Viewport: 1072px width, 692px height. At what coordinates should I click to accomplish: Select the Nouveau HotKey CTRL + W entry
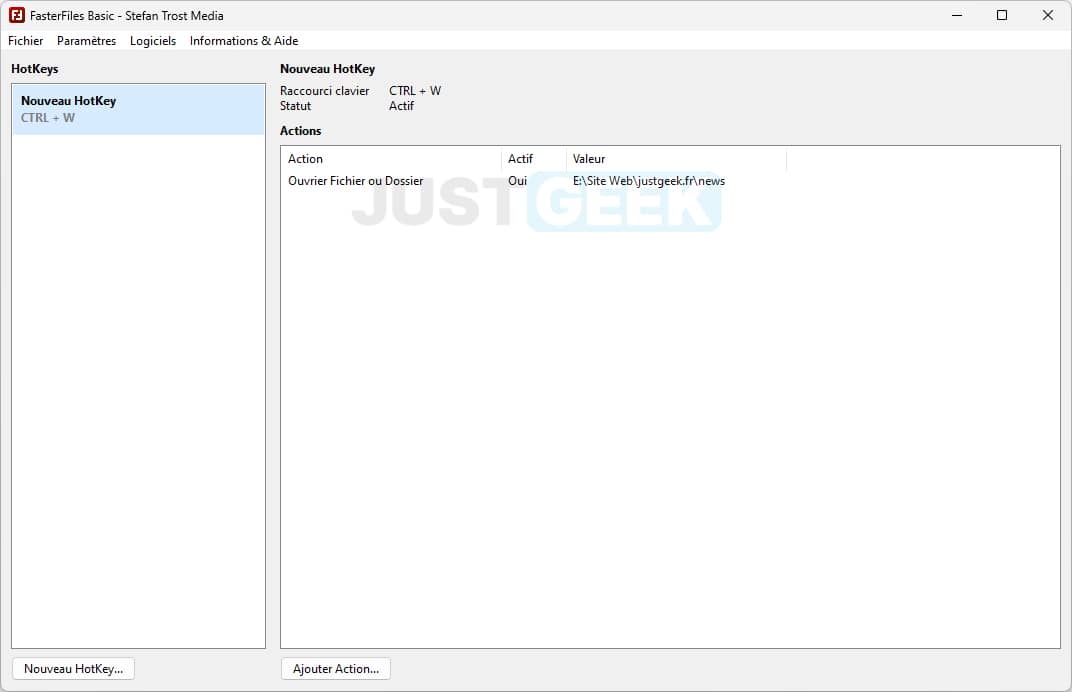(x=138, y=109)
